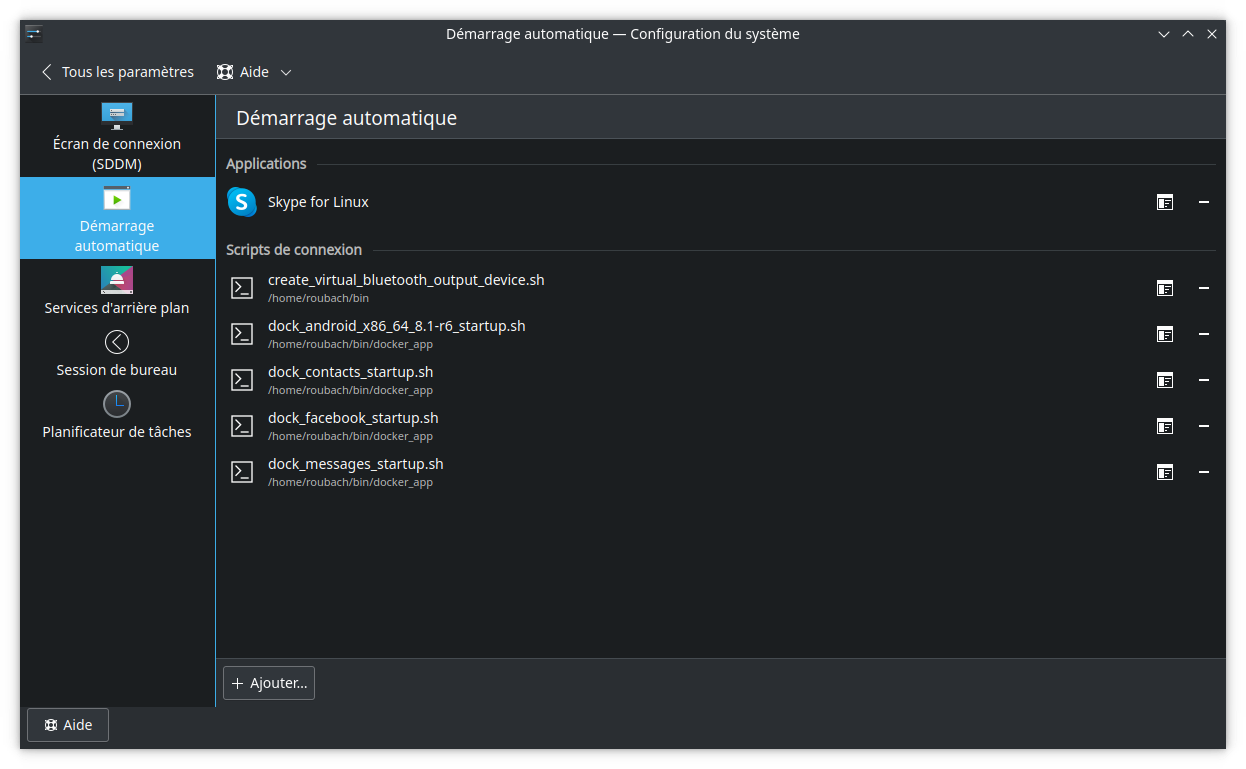Image resolution: width=1246 pixels, height=769 pixels.
Task: Open properties of Skype for Linux entry
Action: pyautogui.click(x=1165, y=201)
